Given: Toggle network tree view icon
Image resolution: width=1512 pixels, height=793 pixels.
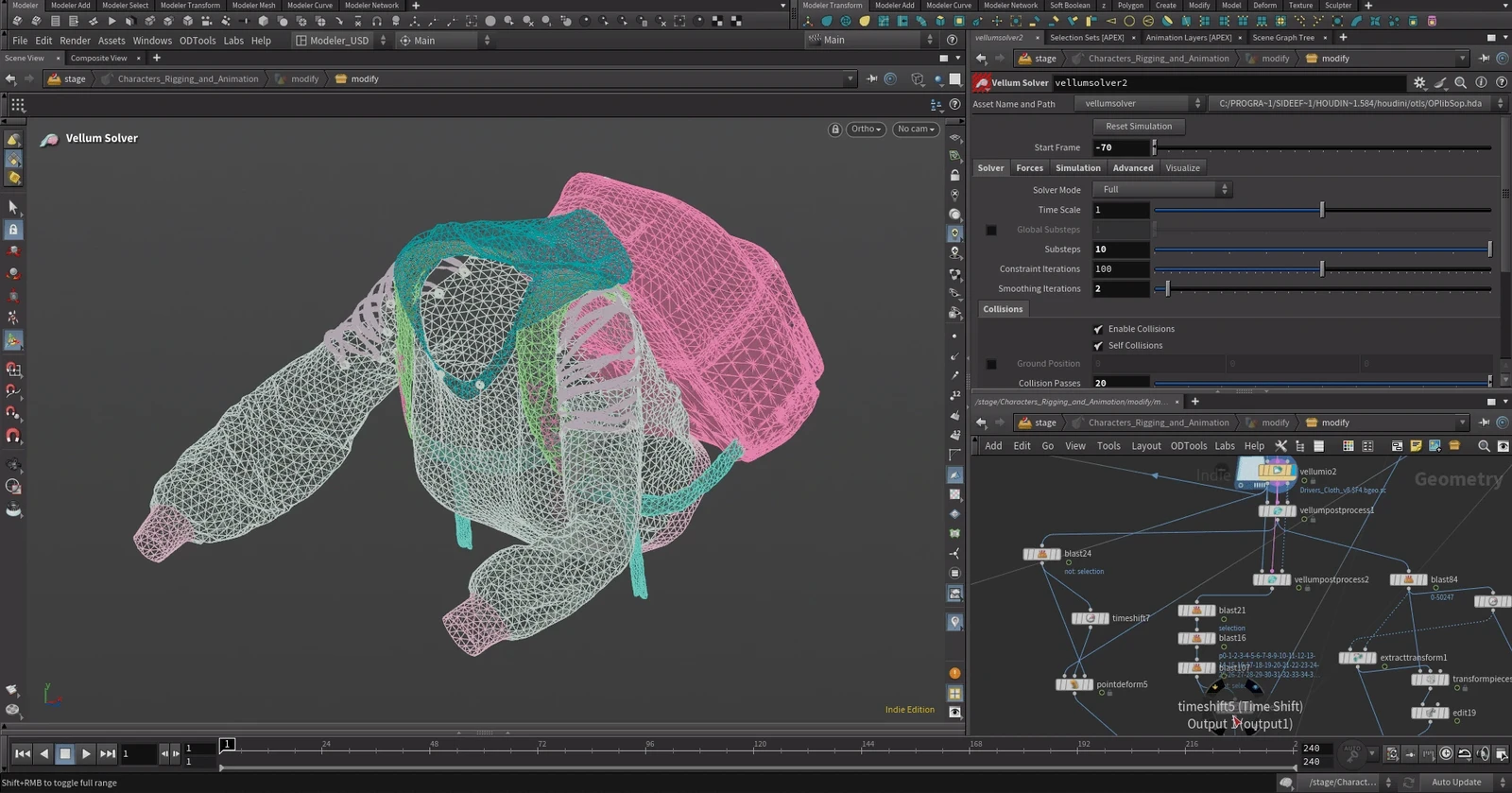Looking at the screenshot, I should 1299,446.
